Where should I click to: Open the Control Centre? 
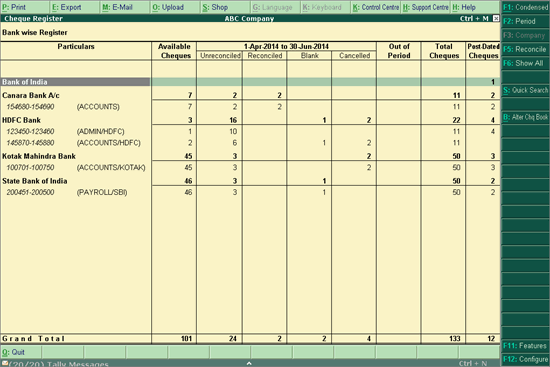376,7
